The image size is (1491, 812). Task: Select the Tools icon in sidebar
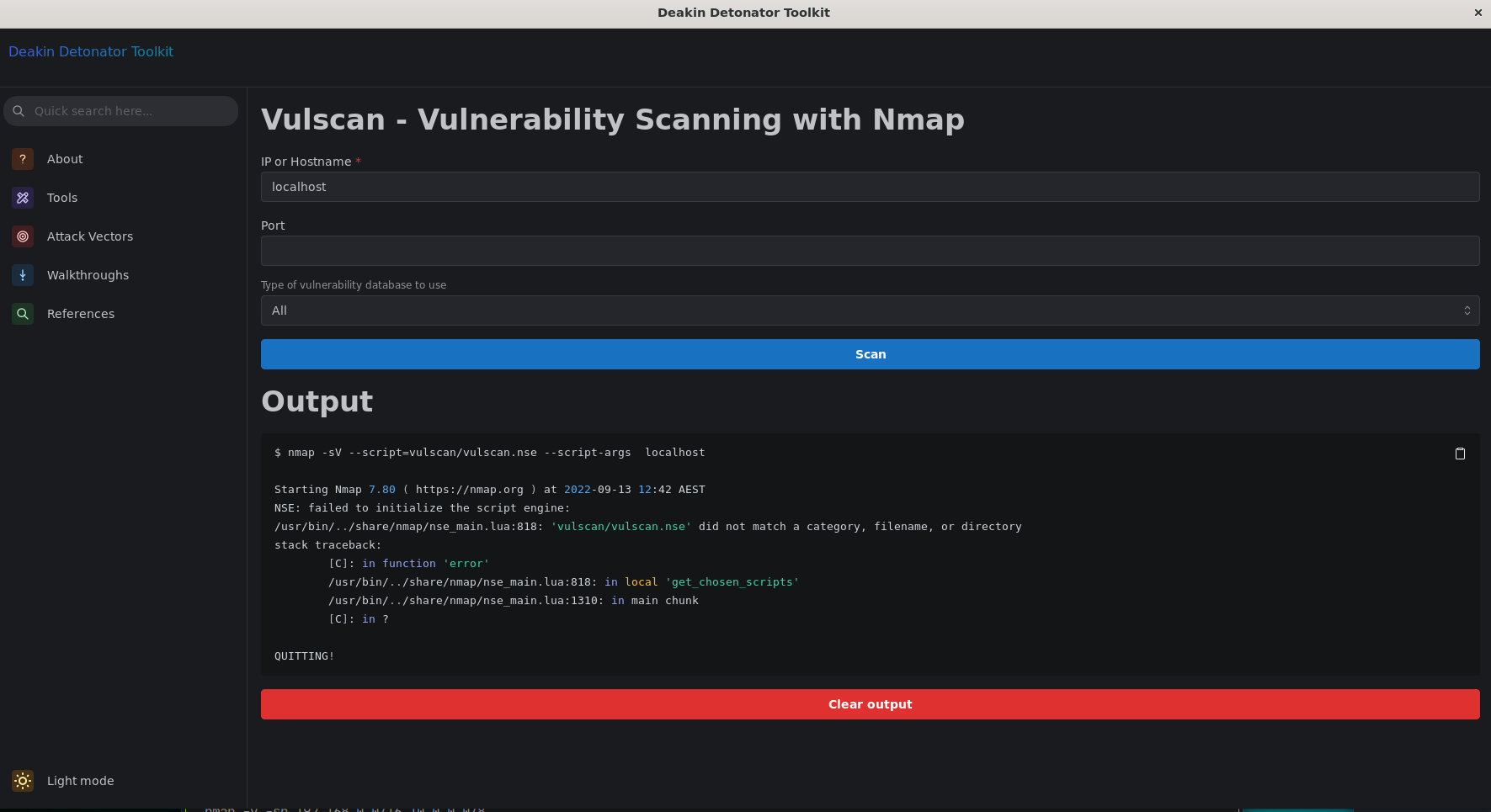[x=22, y=197]
